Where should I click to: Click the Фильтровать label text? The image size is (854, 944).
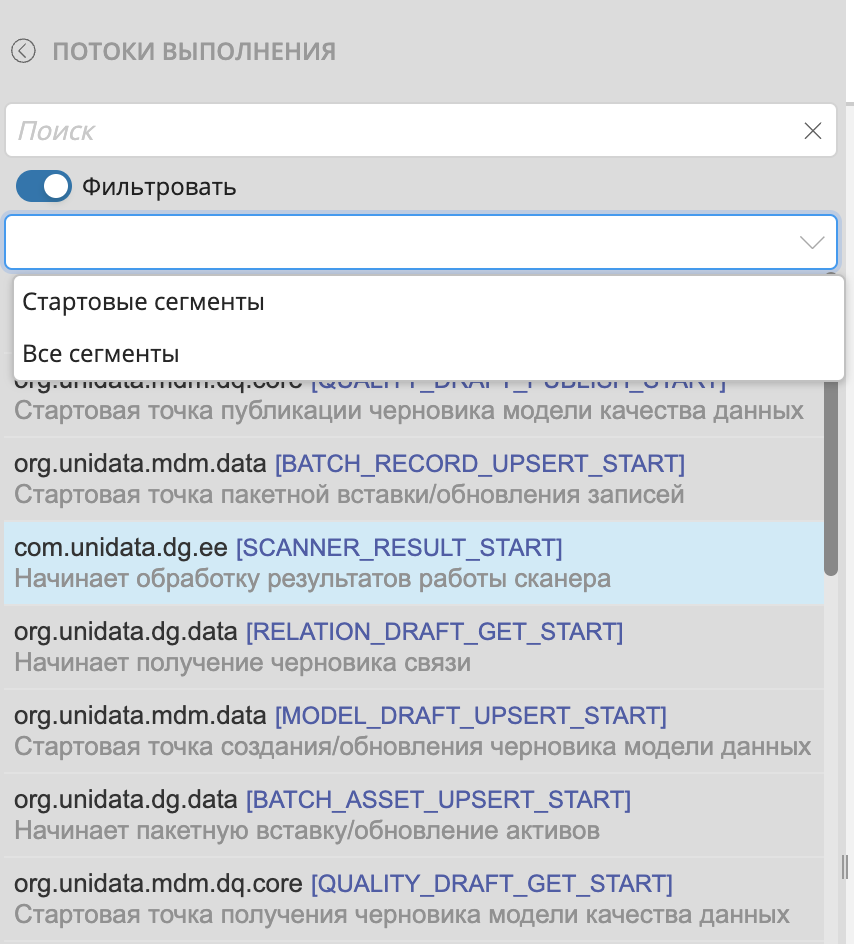click(159, 187)
